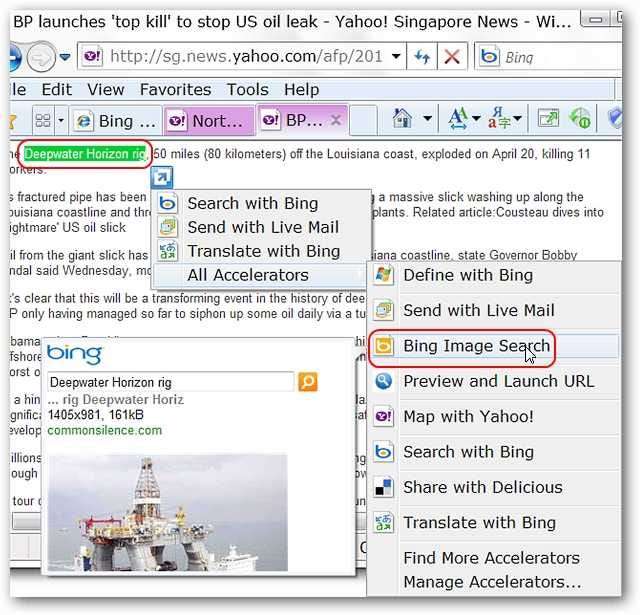The width and height of the screenshot is (640, 615).
Task: Click the translation toolbar icon
Action: tap(499, 119)
